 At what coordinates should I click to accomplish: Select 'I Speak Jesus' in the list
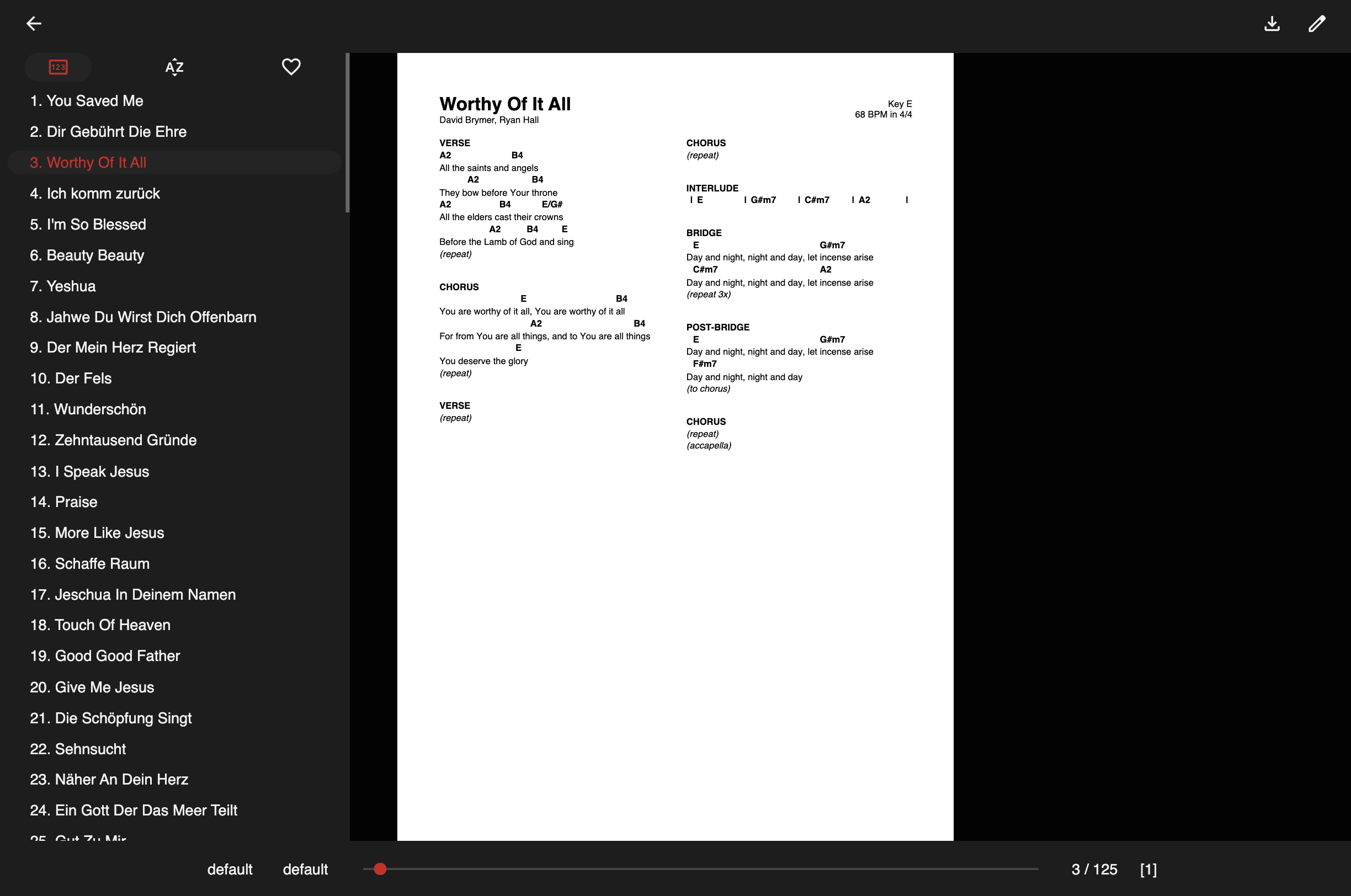(89, 471)
